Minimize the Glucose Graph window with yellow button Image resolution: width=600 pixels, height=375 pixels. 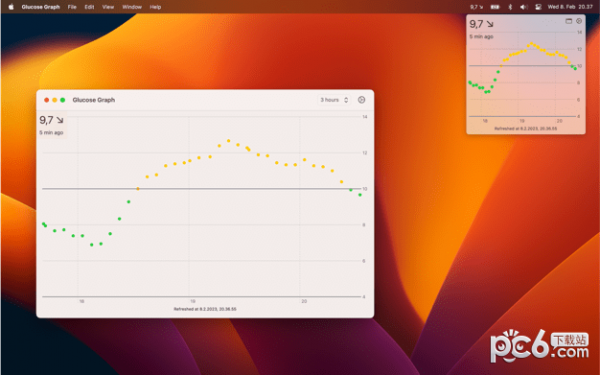pos(54,100)
